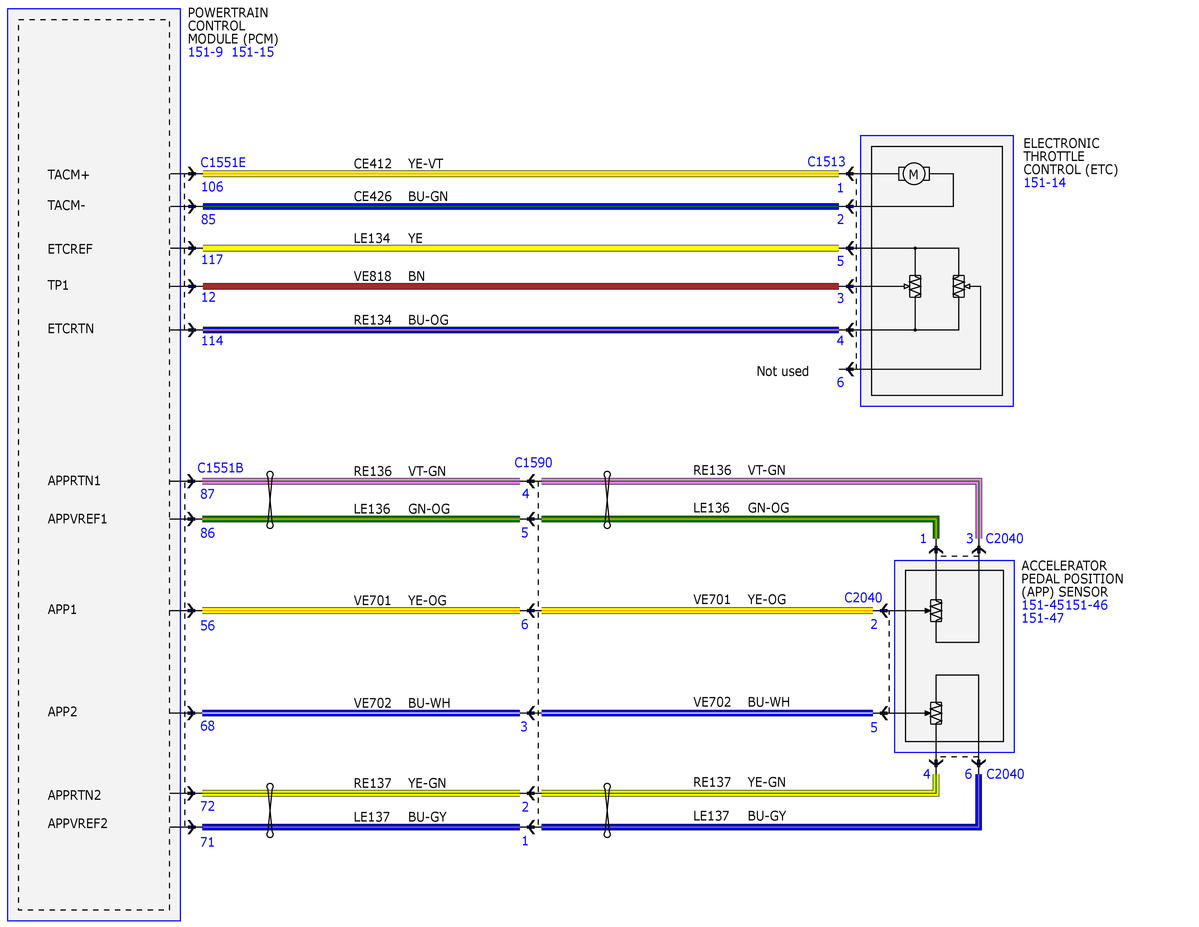Image resolution: width=1199 pixels, height=927 pixels.
Task: Select wire label CE412 YE-VT
Action: (x=398, y=164)
